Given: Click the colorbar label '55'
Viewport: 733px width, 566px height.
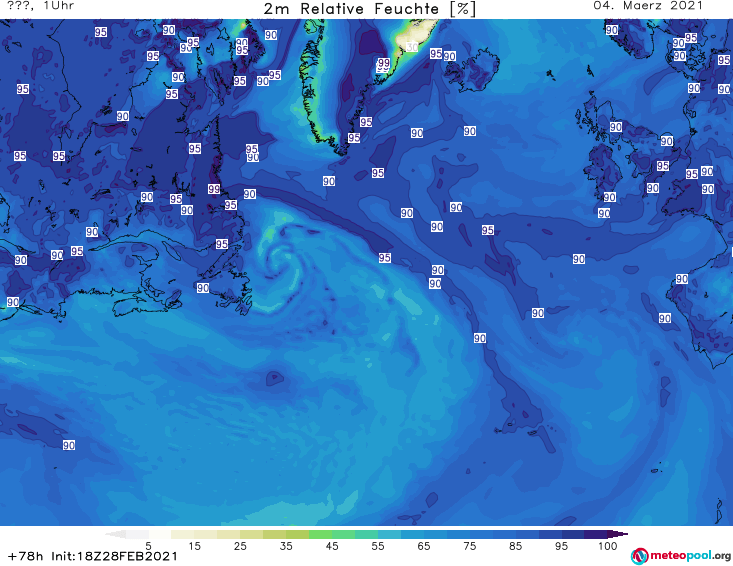Looking at the screenshot, I should click(377, 546).
